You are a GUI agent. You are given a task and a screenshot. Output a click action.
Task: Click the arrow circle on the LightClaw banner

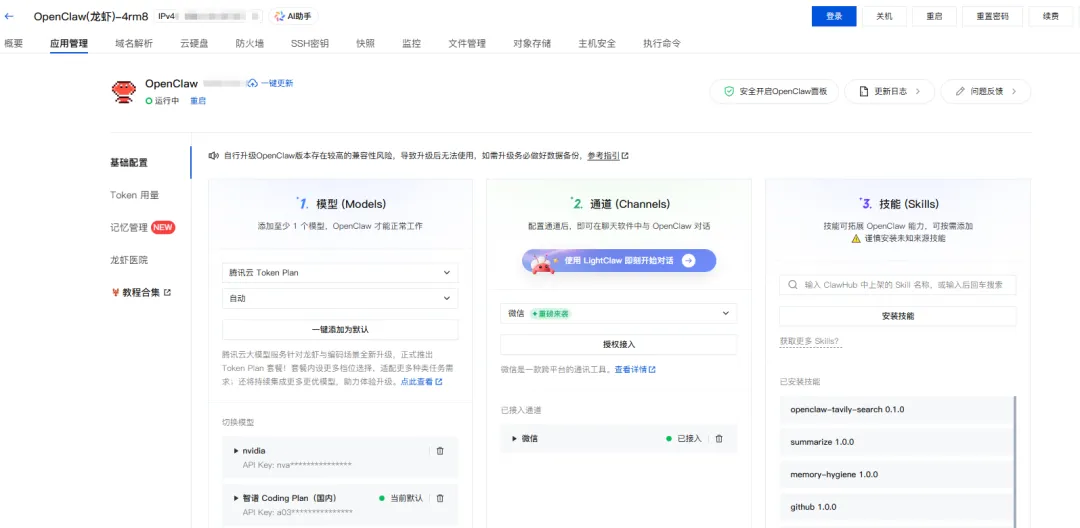(689, 261)
